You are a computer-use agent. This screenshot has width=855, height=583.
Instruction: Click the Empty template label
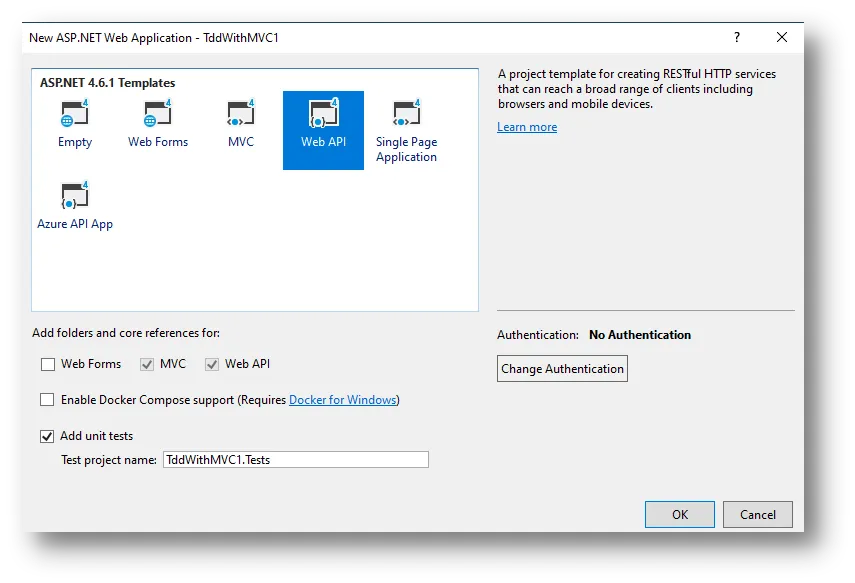click(x=75, y=142)
